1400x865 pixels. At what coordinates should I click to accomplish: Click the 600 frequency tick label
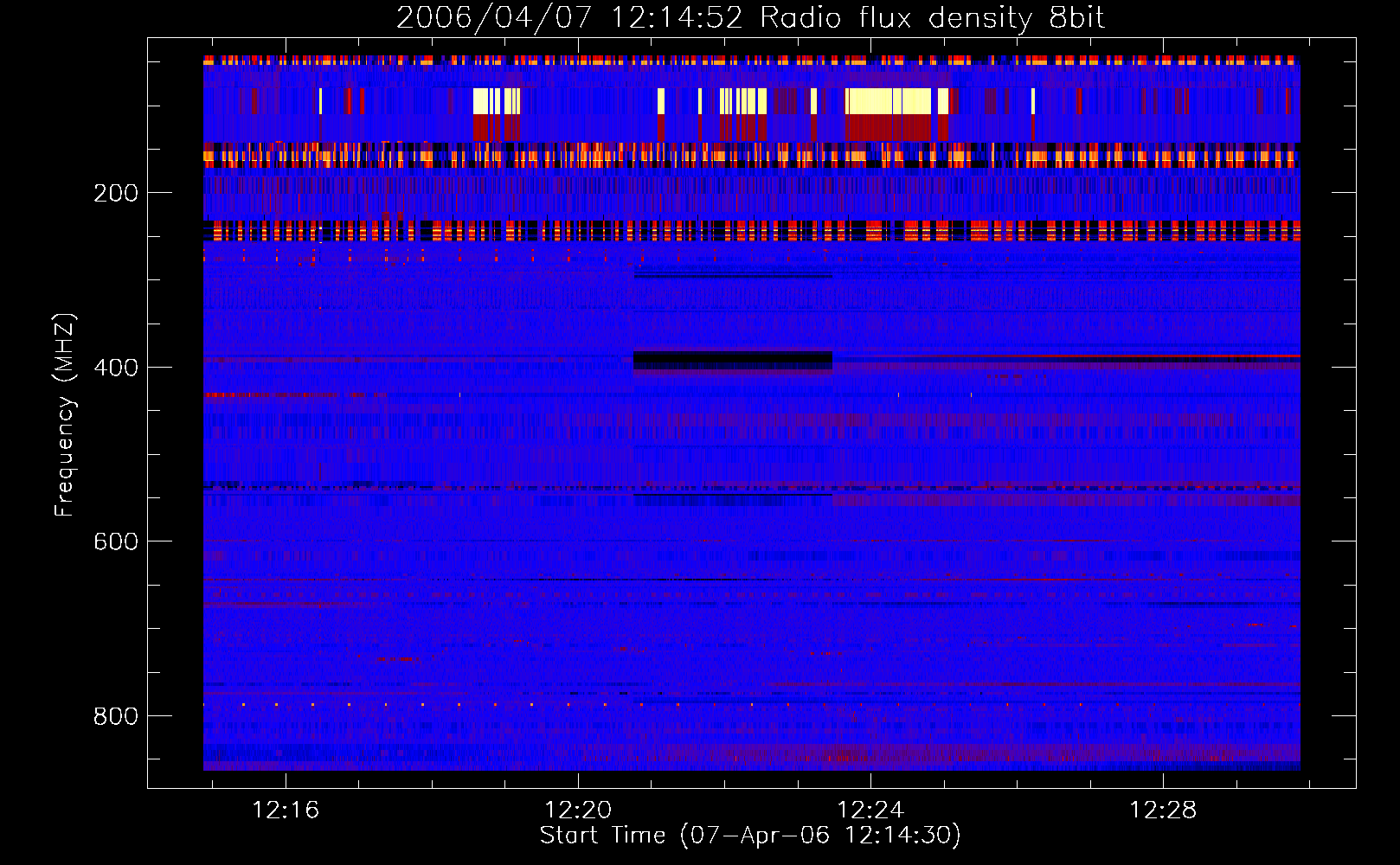click(x=116, y=541)
